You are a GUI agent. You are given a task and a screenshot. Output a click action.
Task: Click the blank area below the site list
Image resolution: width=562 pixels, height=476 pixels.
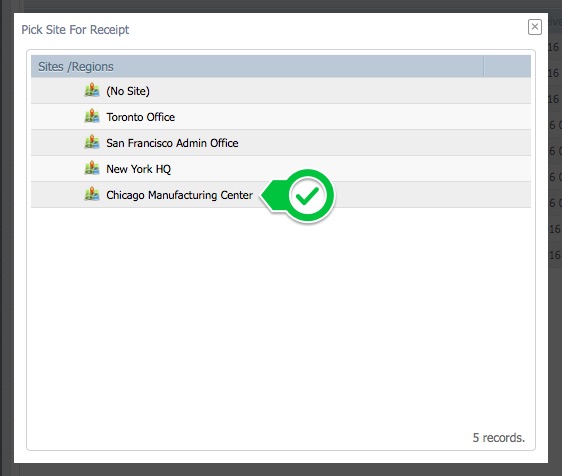[281, 315]
